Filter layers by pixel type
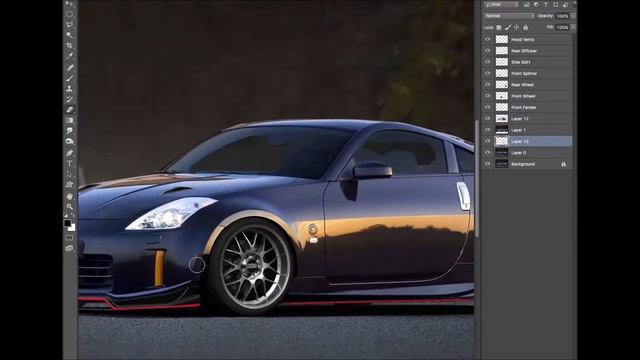The height and width of the screenshot is (360, 640). (527, 4)
